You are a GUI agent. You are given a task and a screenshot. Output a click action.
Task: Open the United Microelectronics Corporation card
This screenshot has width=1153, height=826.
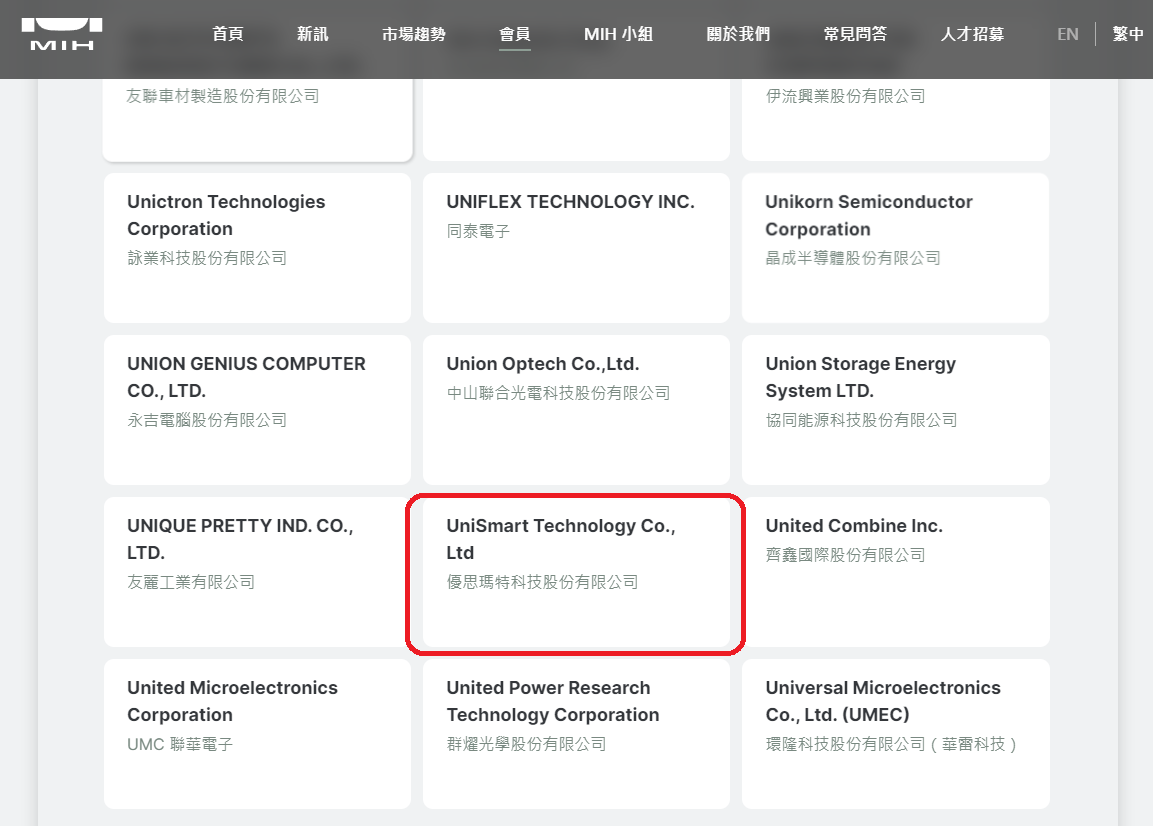(x=257, y=733)
